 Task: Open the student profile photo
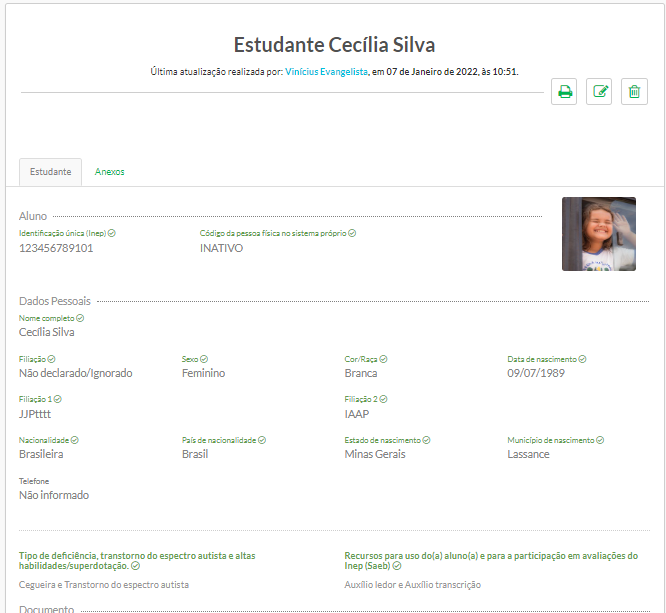click(x=598, y=234)
